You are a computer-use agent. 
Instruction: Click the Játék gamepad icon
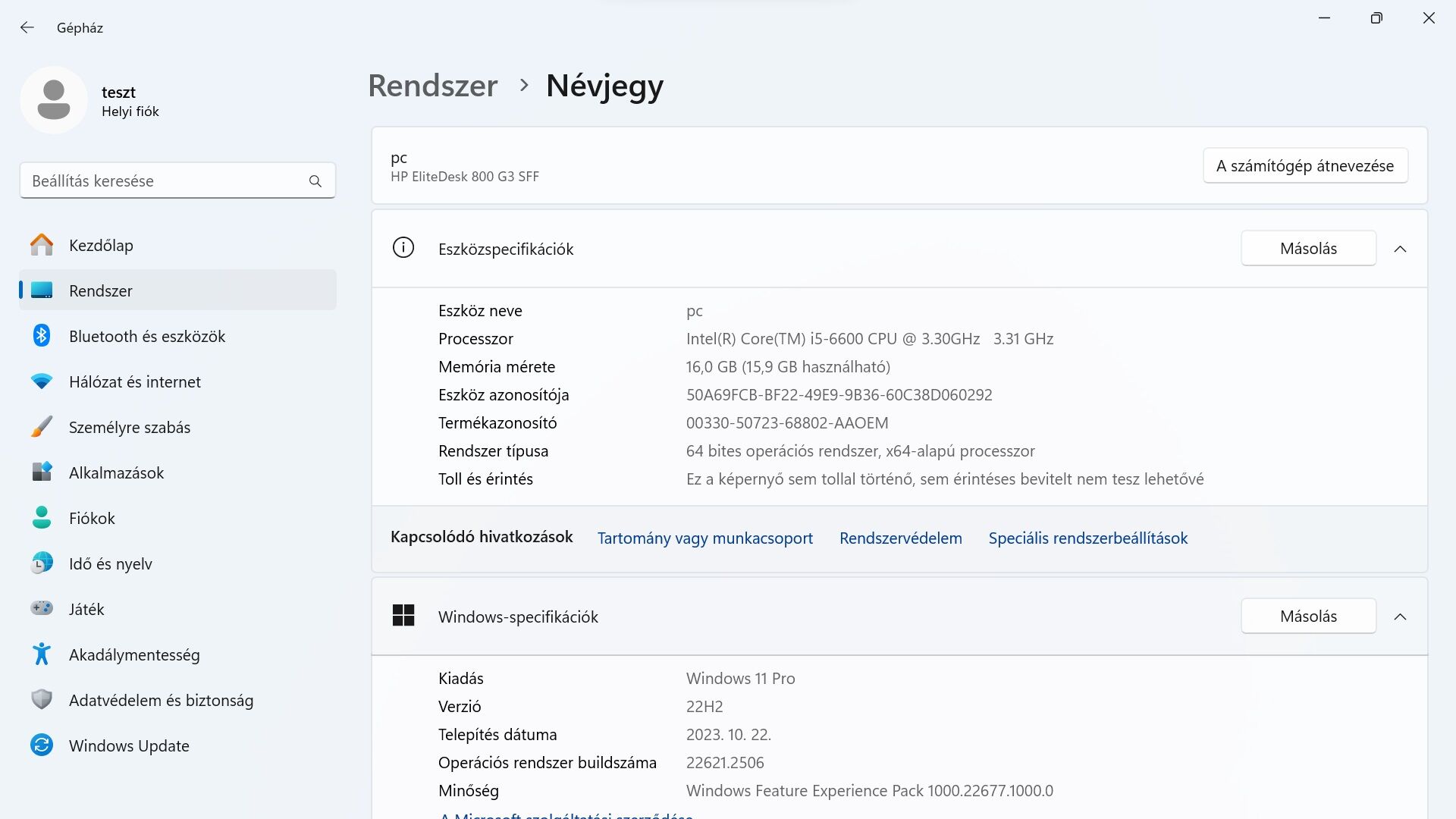pos(42,608)
